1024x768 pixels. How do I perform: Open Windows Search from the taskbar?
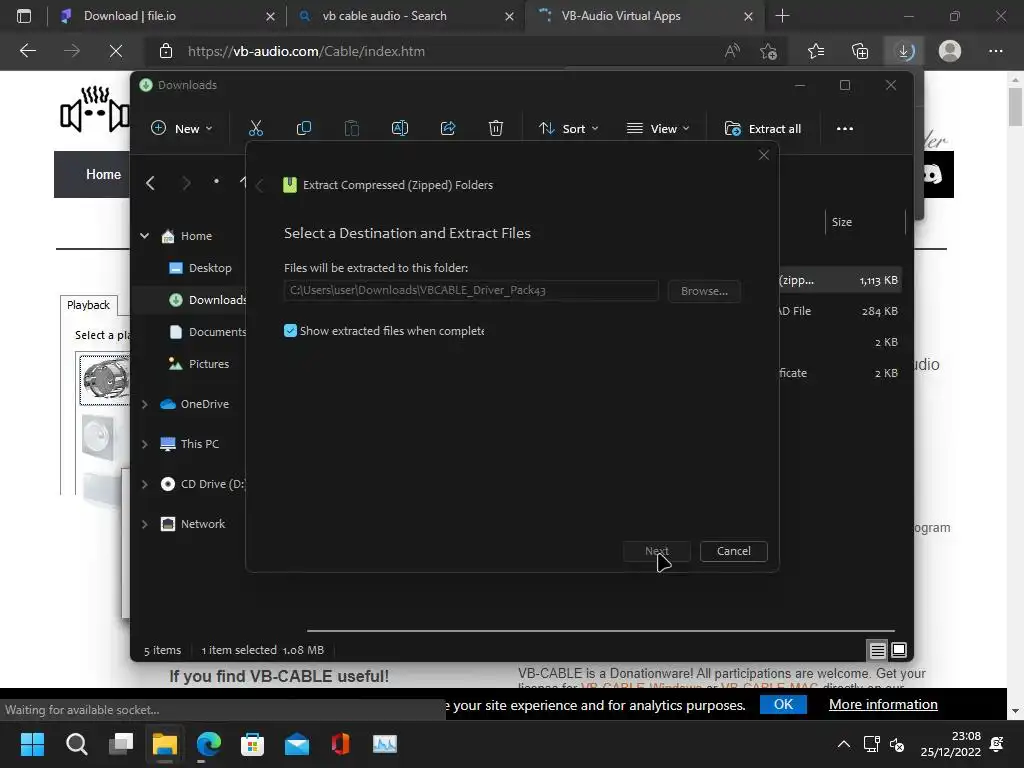click(x=76, y=743)
